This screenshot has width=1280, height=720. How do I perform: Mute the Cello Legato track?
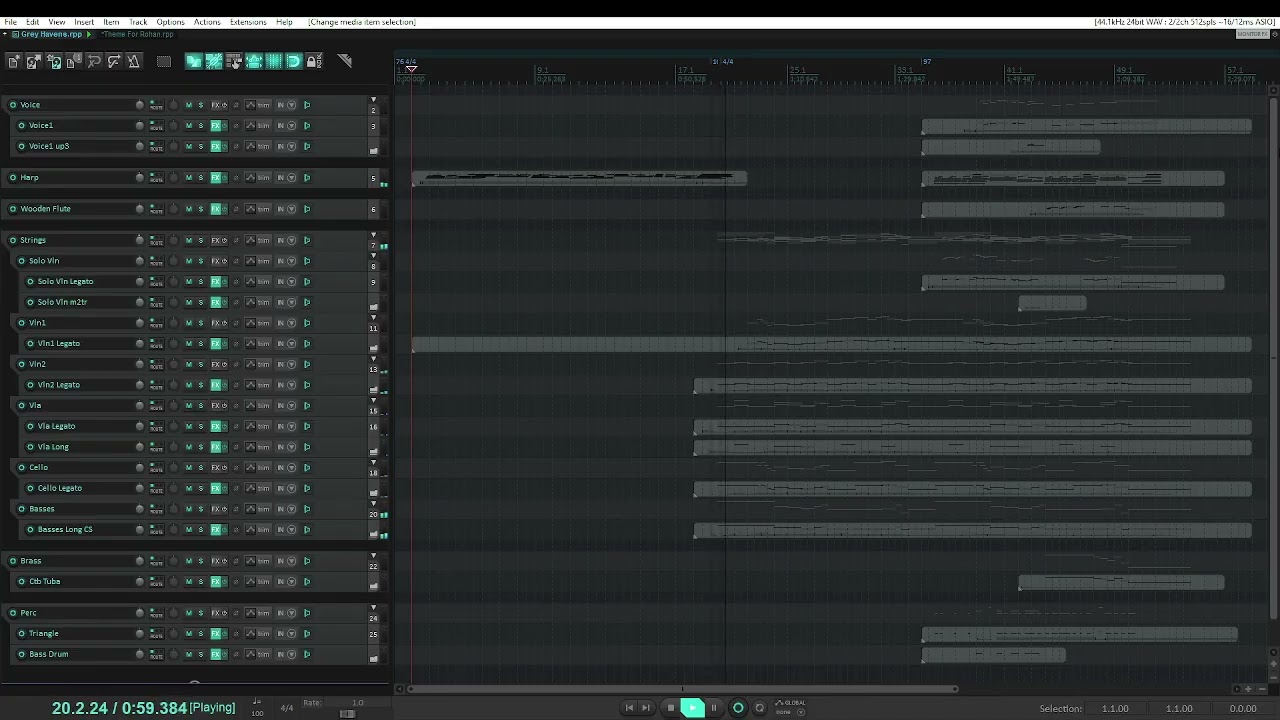188,488
